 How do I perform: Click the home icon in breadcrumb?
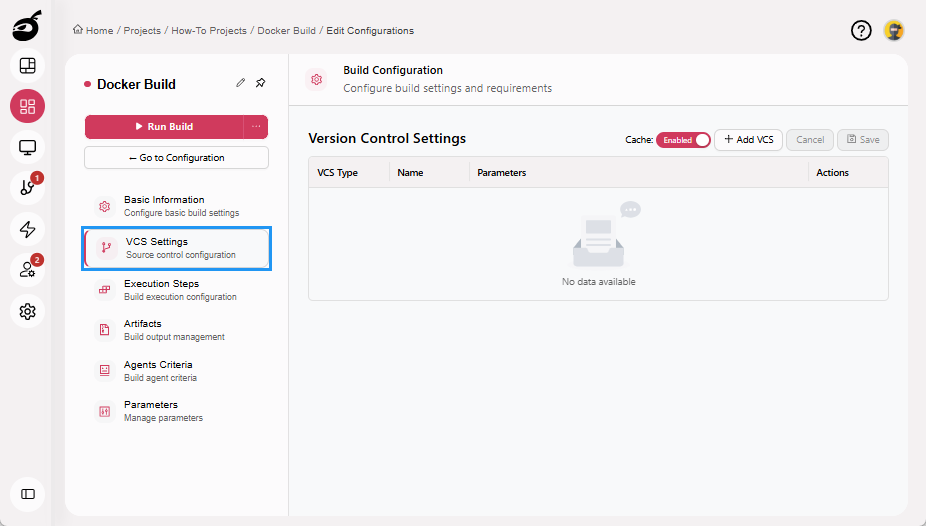pos(77,30)
